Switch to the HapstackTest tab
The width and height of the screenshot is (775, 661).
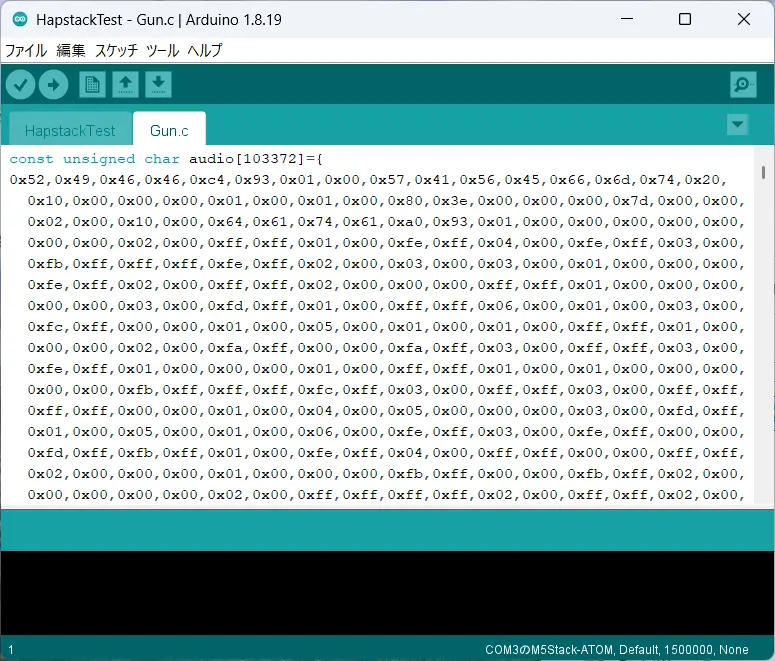click(70, 131)
